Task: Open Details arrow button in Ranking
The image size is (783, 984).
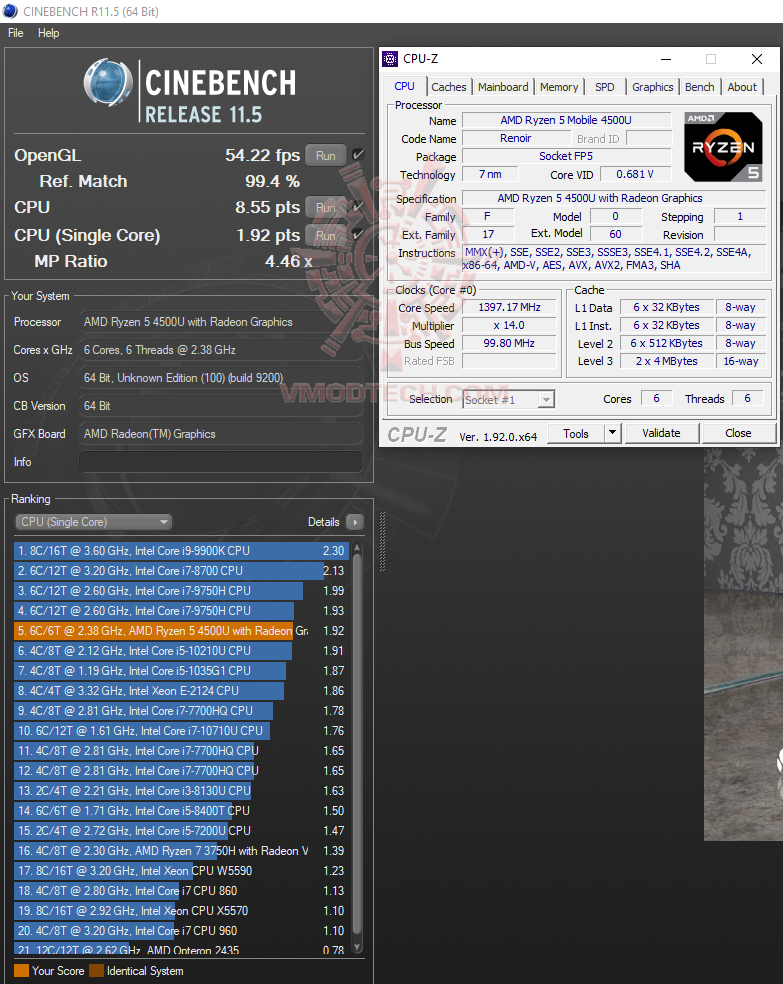Action: pos(354,522)
